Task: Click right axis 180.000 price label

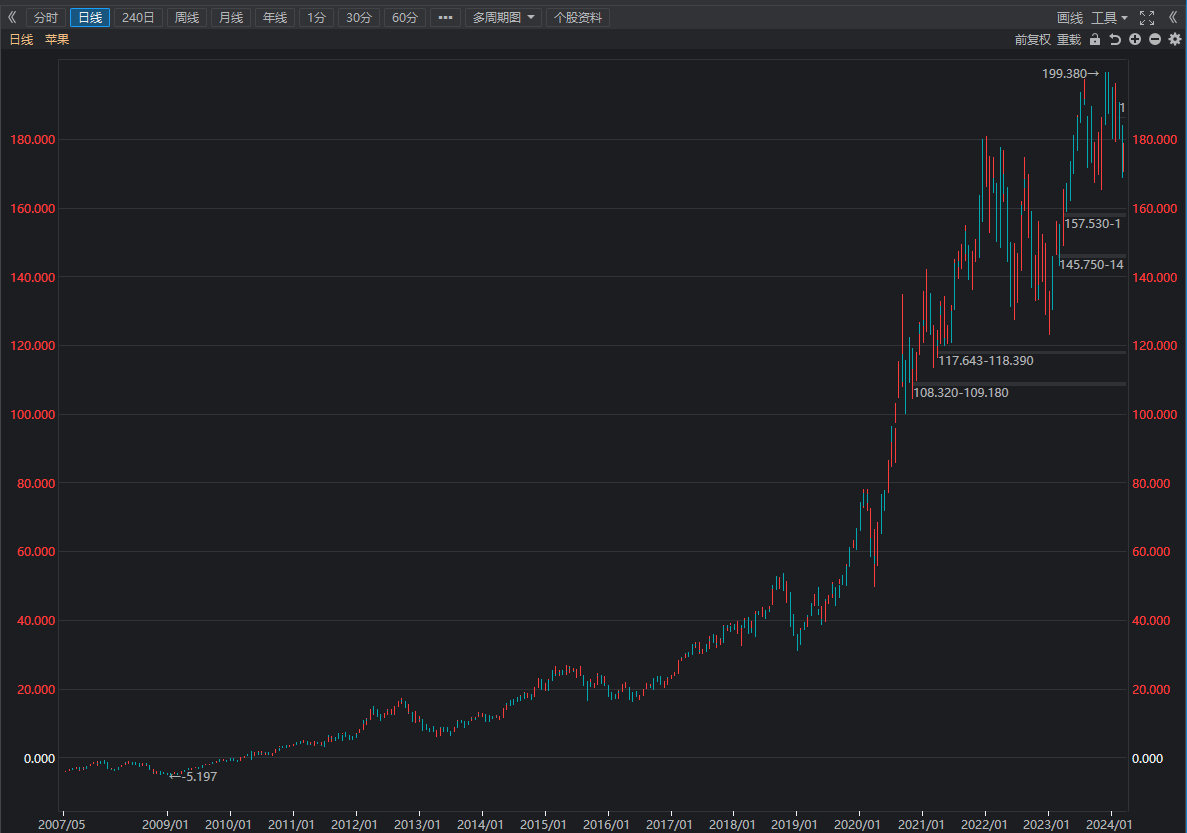Action: coord(1154,139)
